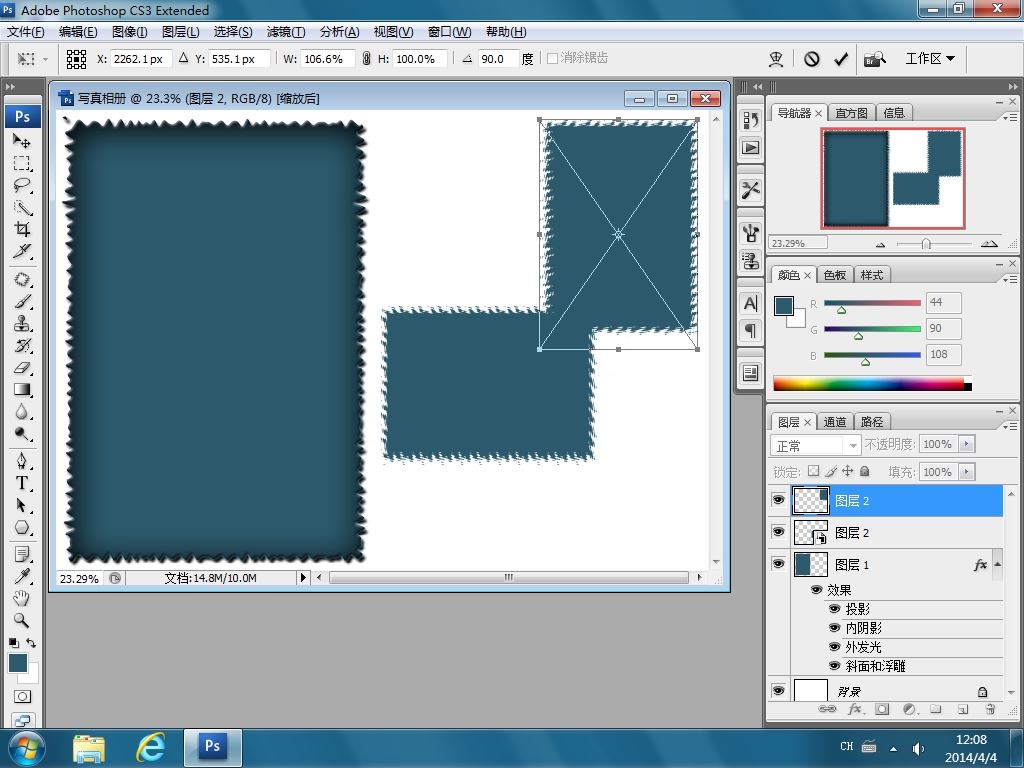Switch to the 色板 tab

tap(835, 275)
